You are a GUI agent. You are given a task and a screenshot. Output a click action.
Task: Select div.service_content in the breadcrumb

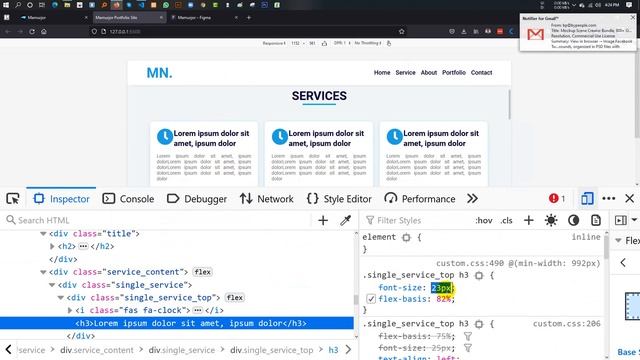[97, 350]
